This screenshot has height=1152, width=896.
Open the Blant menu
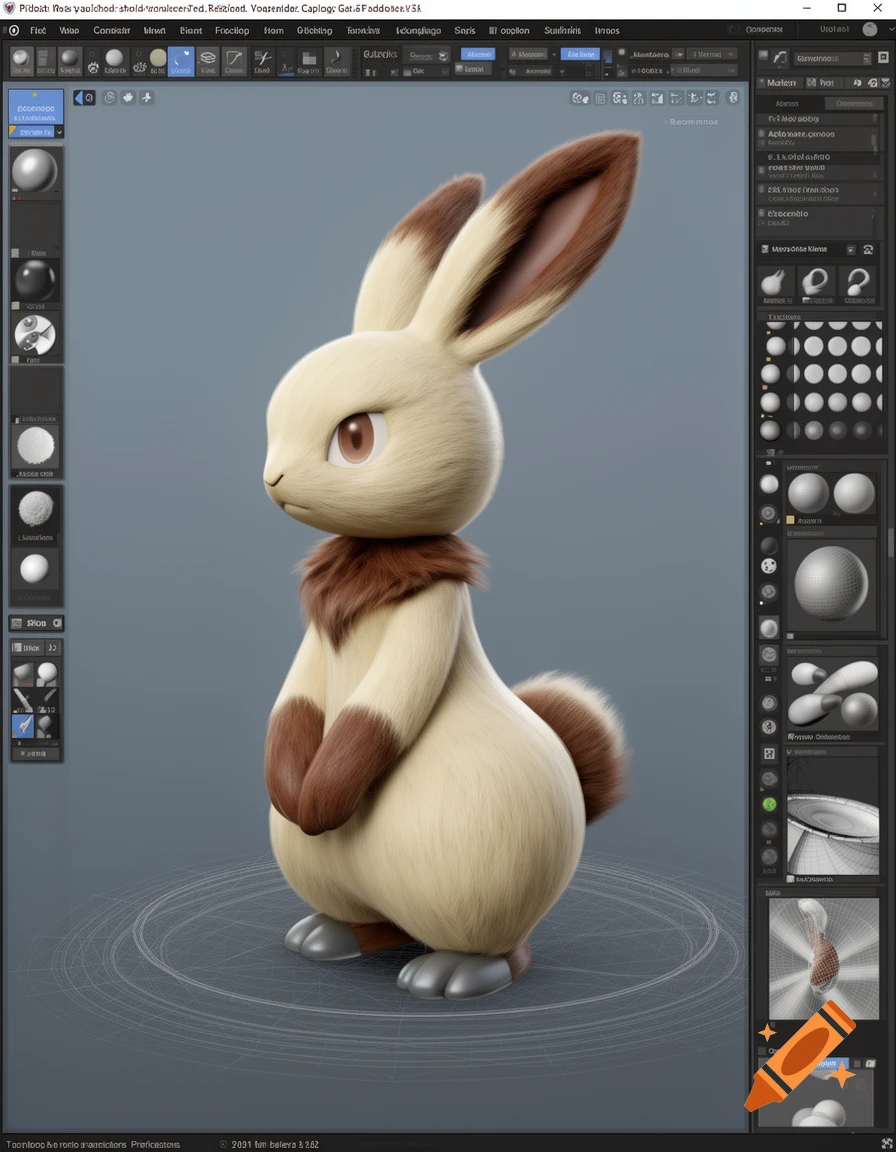tap(191, 30)
